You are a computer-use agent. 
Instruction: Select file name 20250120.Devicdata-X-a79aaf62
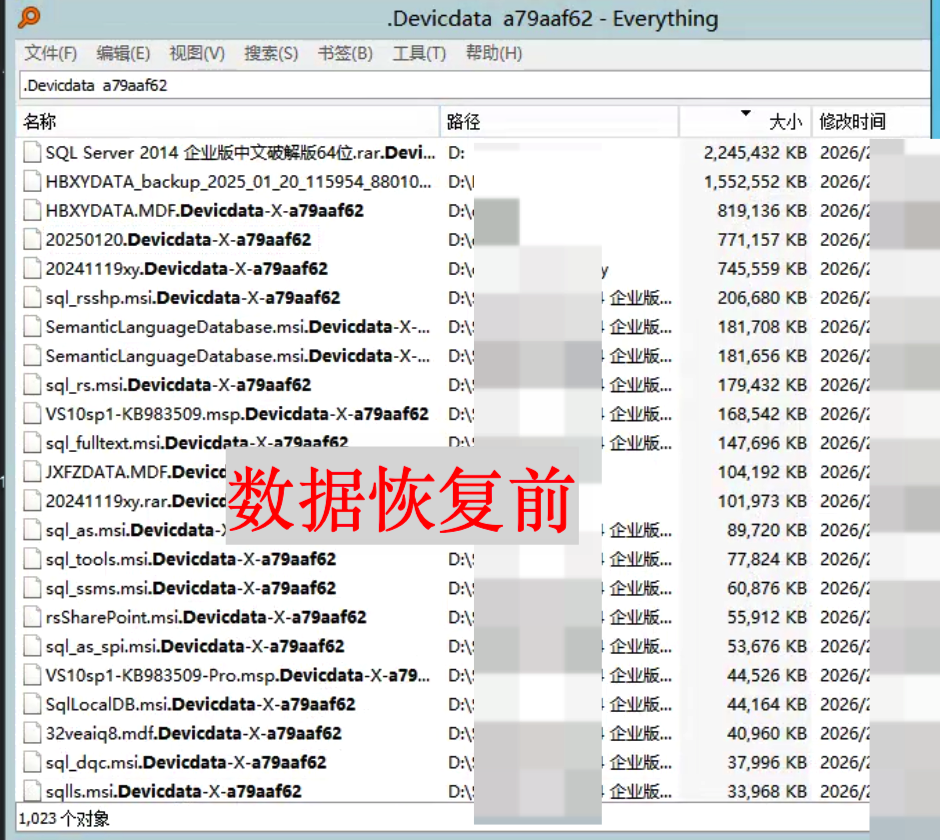point(178,239)
